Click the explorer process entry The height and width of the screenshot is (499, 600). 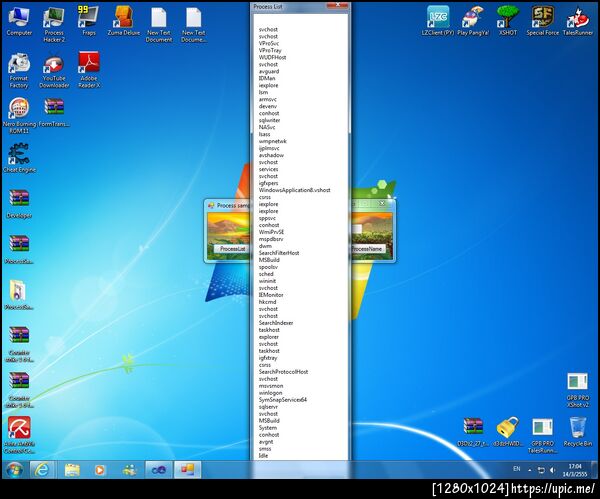coord(269,337)
